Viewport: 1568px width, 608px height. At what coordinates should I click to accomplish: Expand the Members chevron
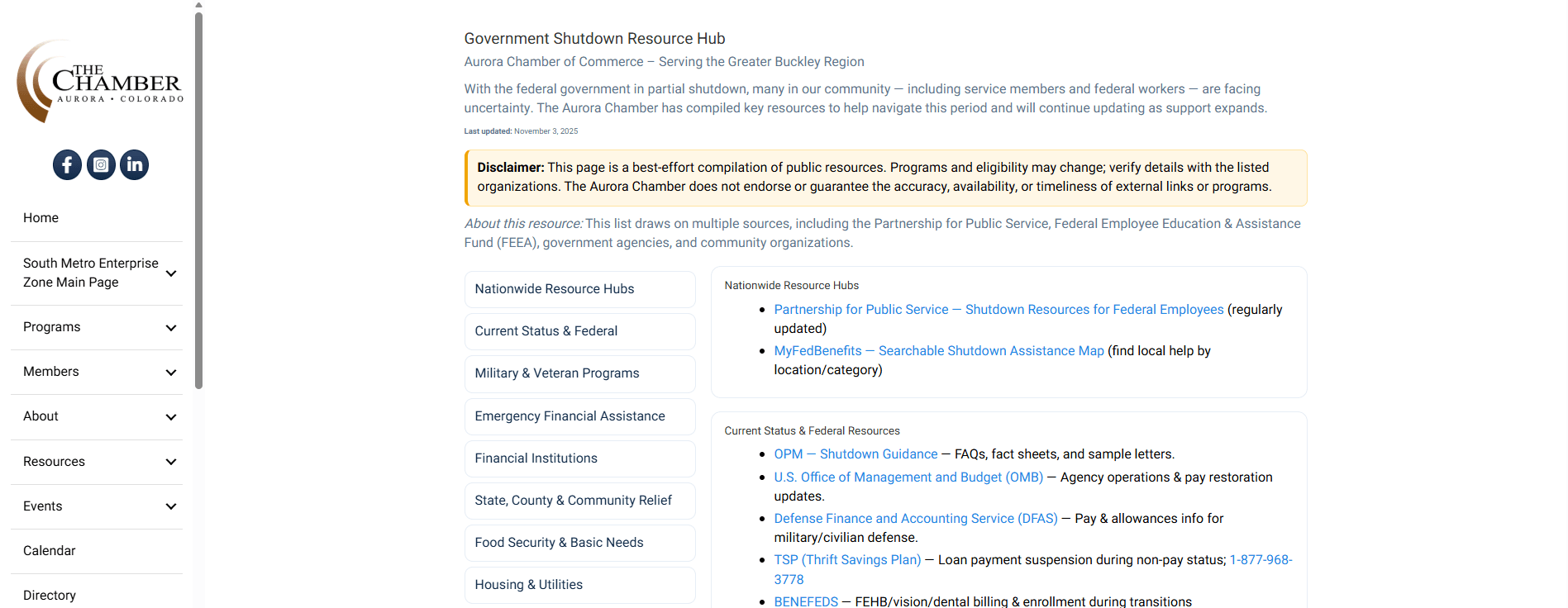point(171,373)
